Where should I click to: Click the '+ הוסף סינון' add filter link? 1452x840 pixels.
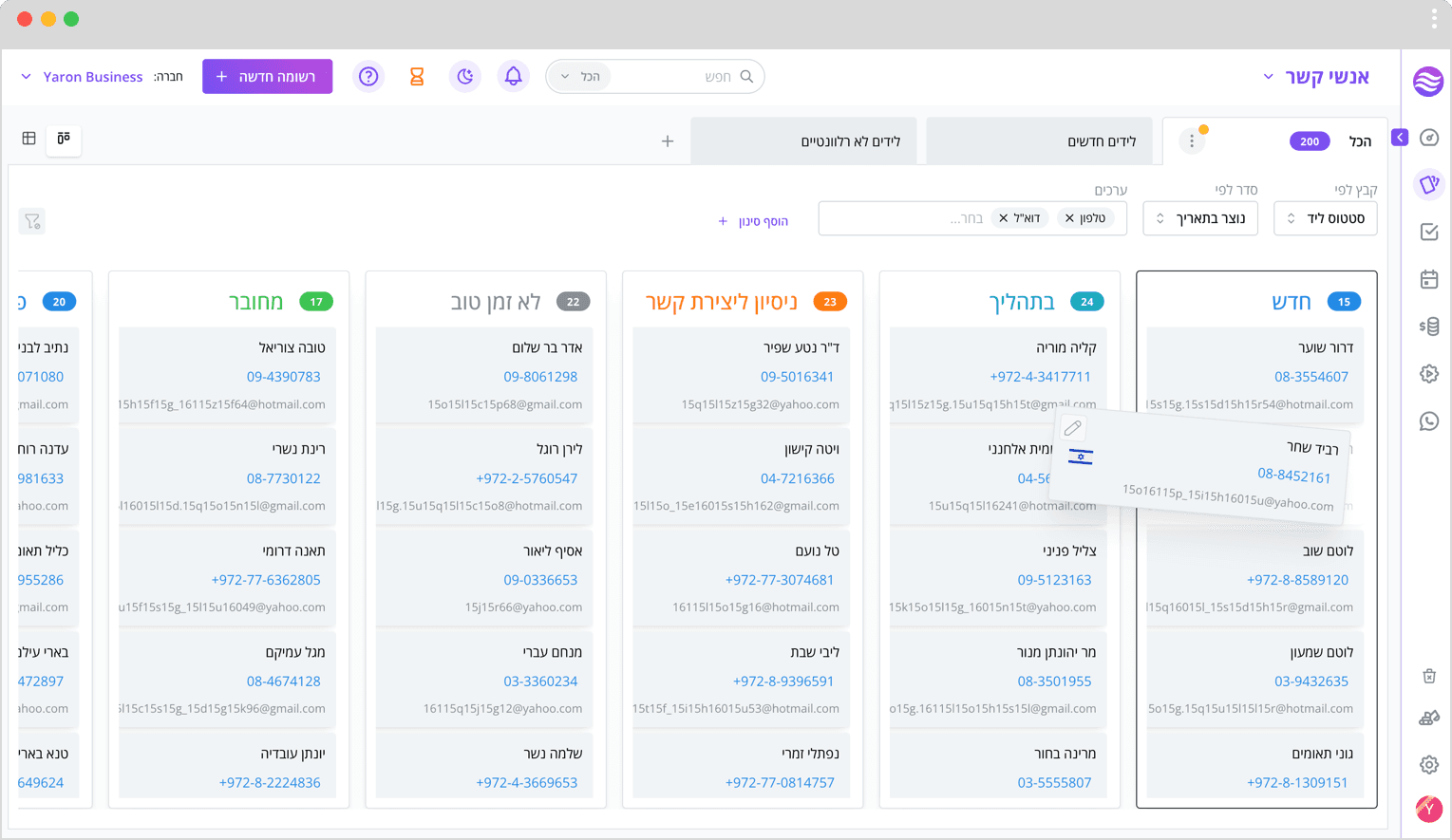753,220
